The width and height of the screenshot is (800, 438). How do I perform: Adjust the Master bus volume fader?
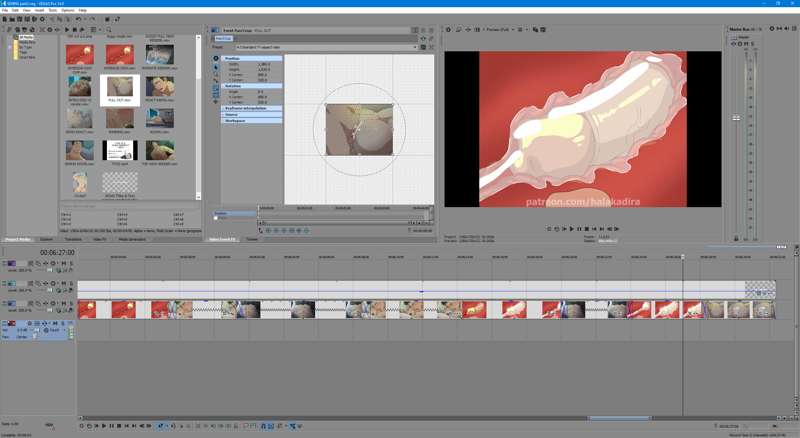736,118
